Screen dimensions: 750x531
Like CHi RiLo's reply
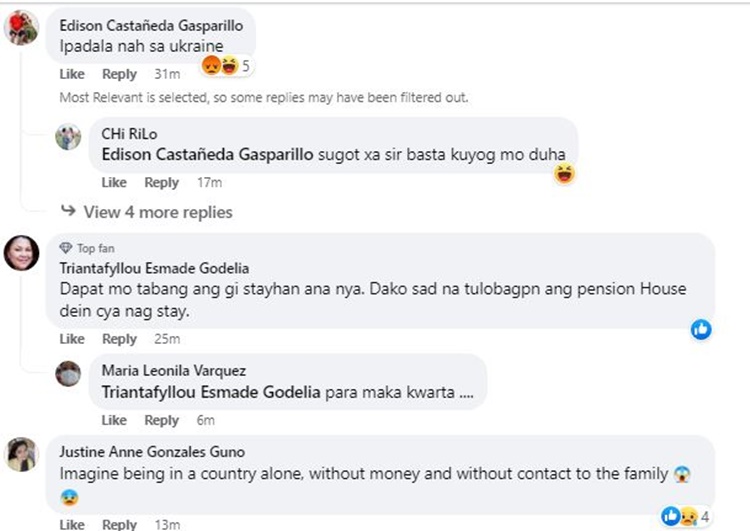pos(114,183)
